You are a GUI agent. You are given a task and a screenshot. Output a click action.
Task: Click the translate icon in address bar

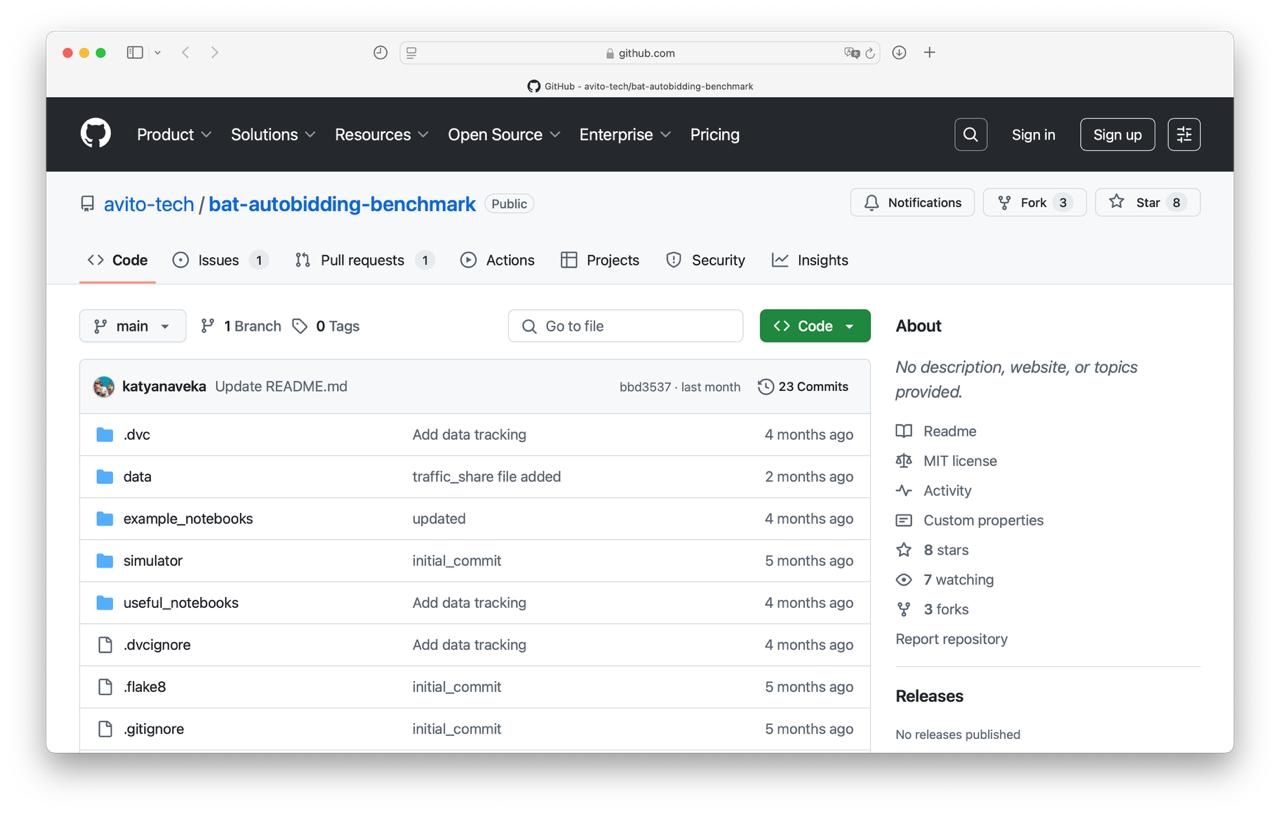pos(851,53)
